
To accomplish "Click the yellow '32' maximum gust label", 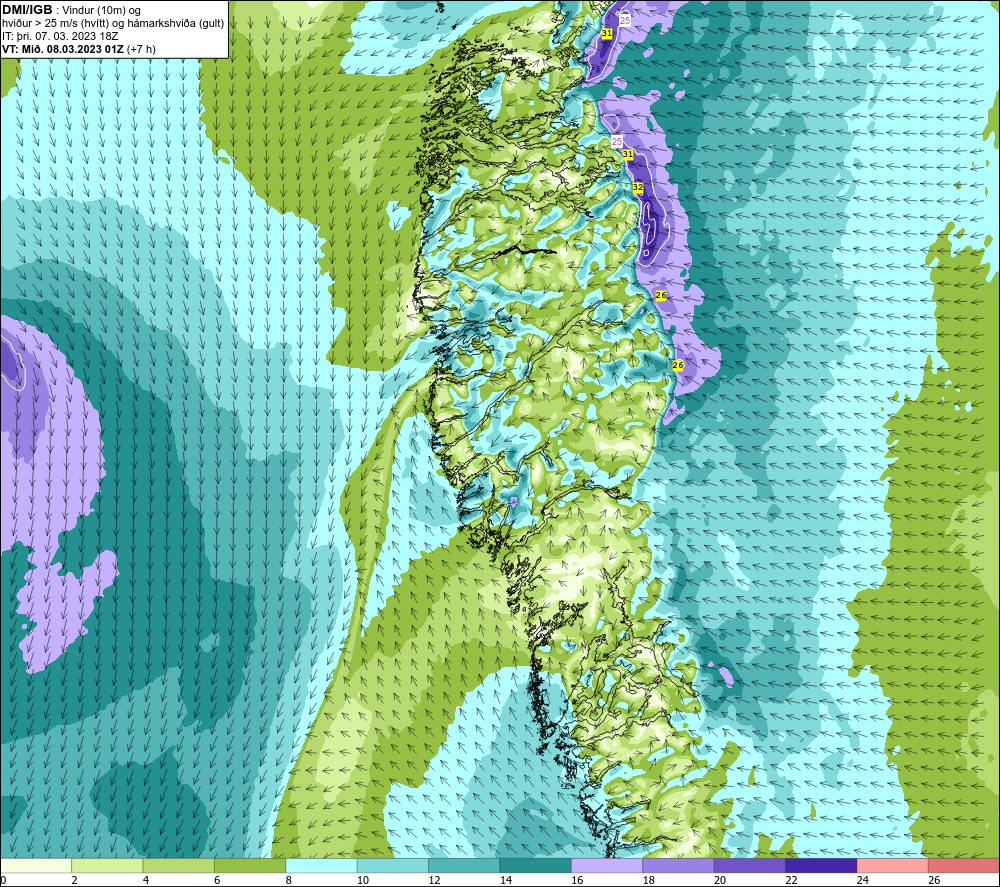I will pyautogui.click(x=638, y=187).
